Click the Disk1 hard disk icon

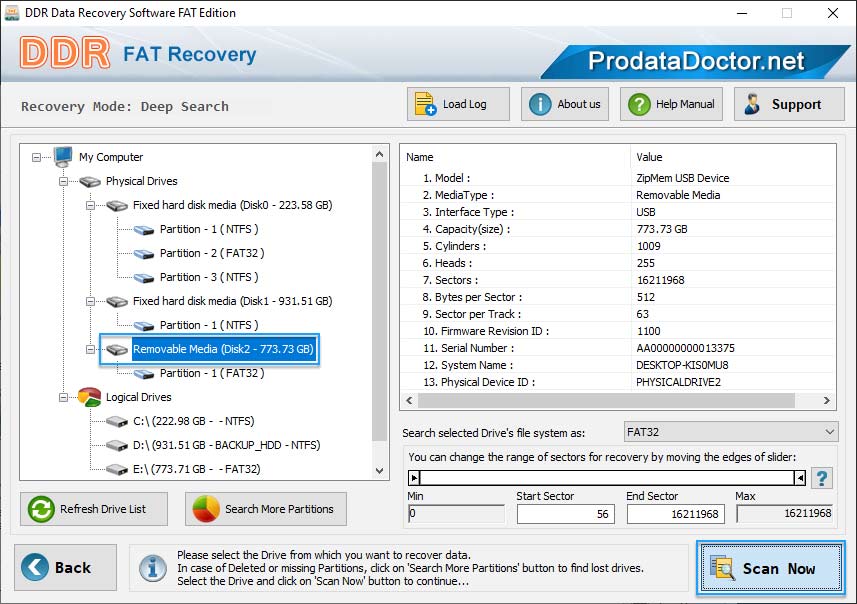click(x=117, y=301)
